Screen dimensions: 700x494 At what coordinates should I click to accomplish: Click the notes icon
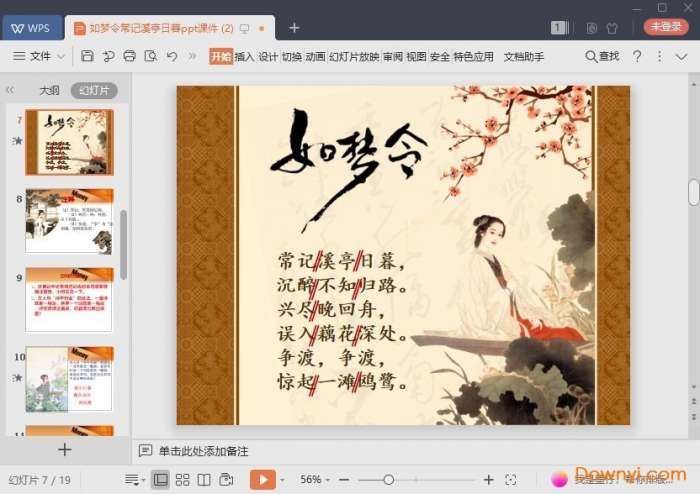tap(146, 451)
